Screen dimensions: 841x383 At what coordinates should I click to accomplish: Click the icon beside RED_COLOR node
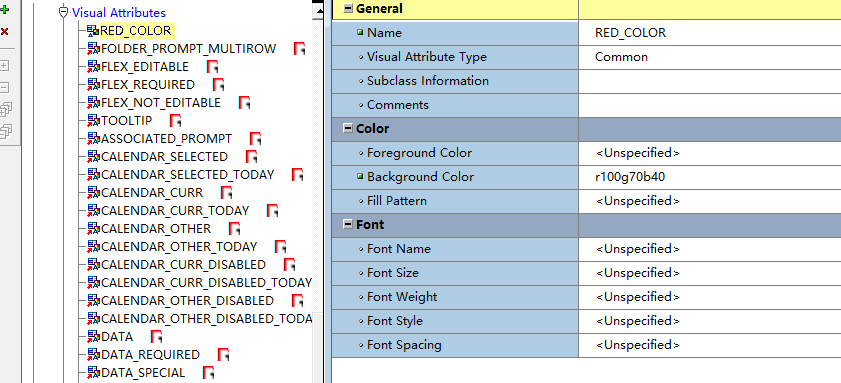point(93,31)
